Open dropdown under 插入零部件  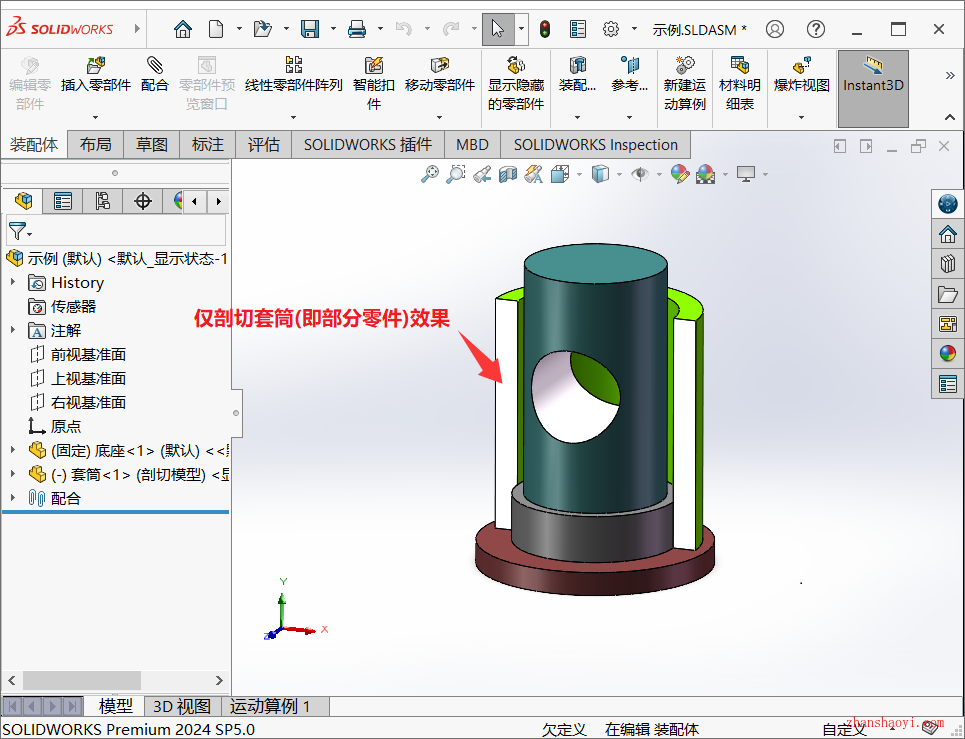tap(96, 117)
